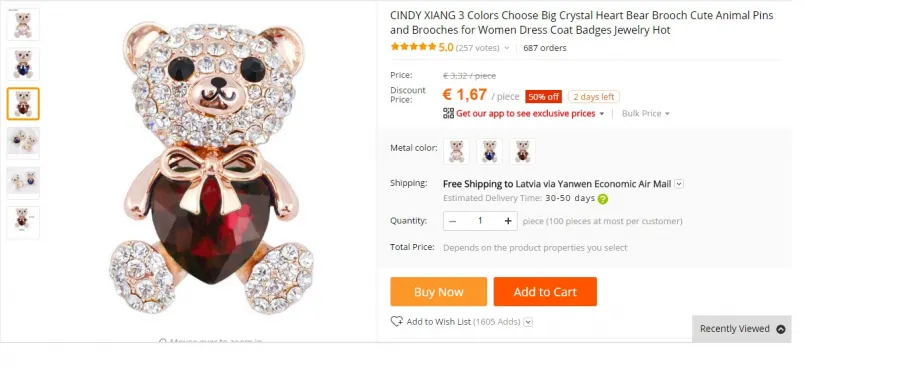Open the shipping method dropdown arrow
900x371 pixels.
coord(679,184)
